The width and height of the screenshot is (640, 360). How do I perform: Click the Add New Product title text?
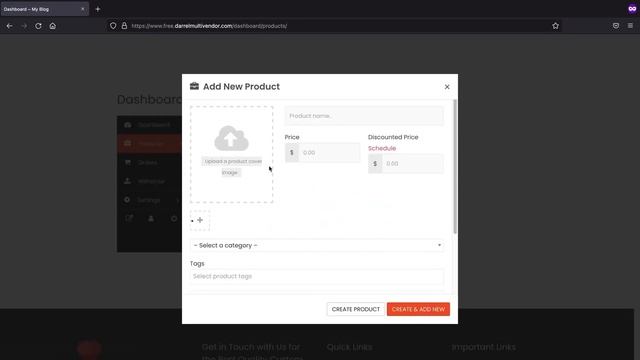coord(241,87)
